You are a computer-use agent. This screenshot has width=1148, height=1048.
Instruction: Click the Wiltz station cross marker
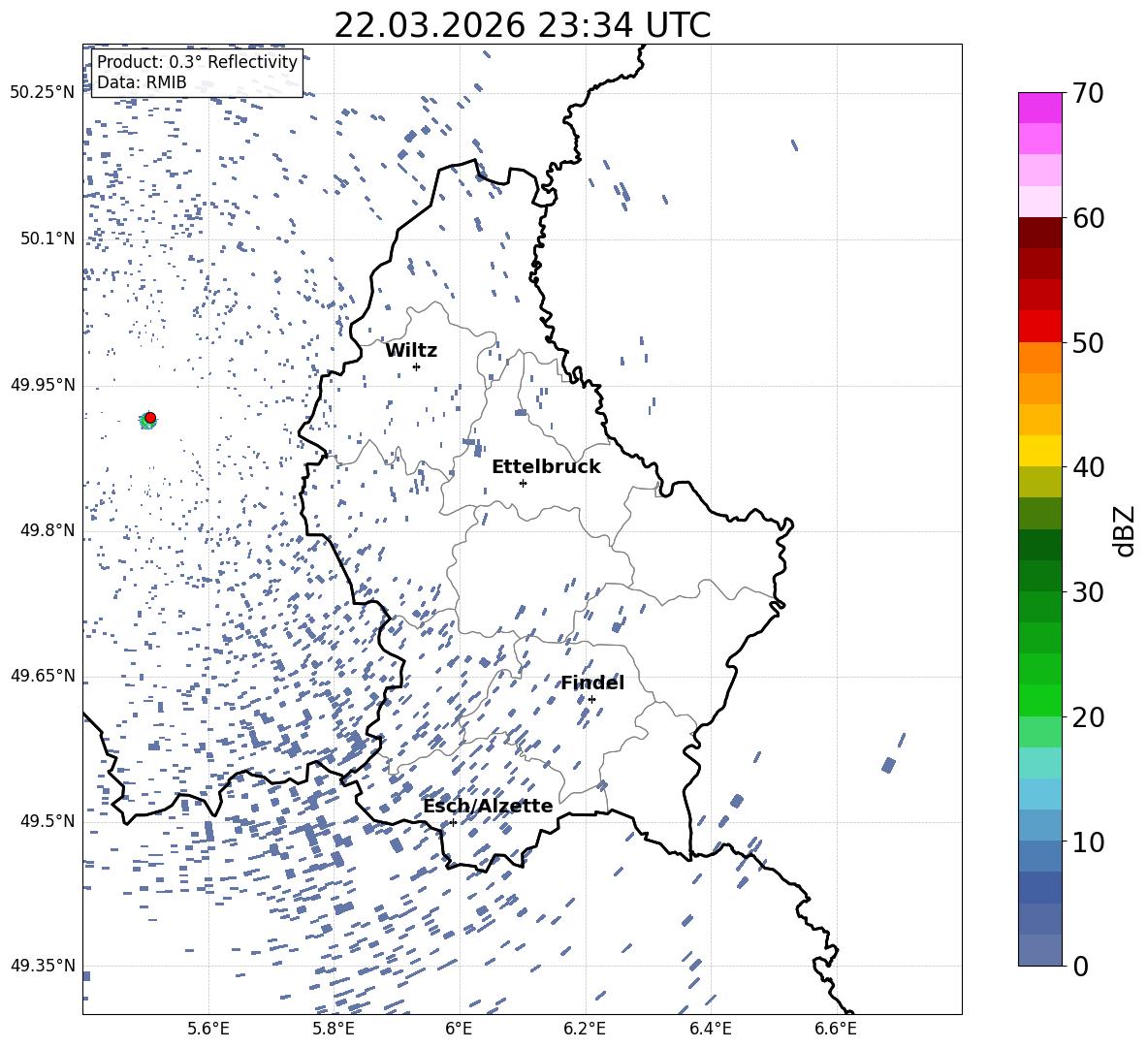point(417,366)
